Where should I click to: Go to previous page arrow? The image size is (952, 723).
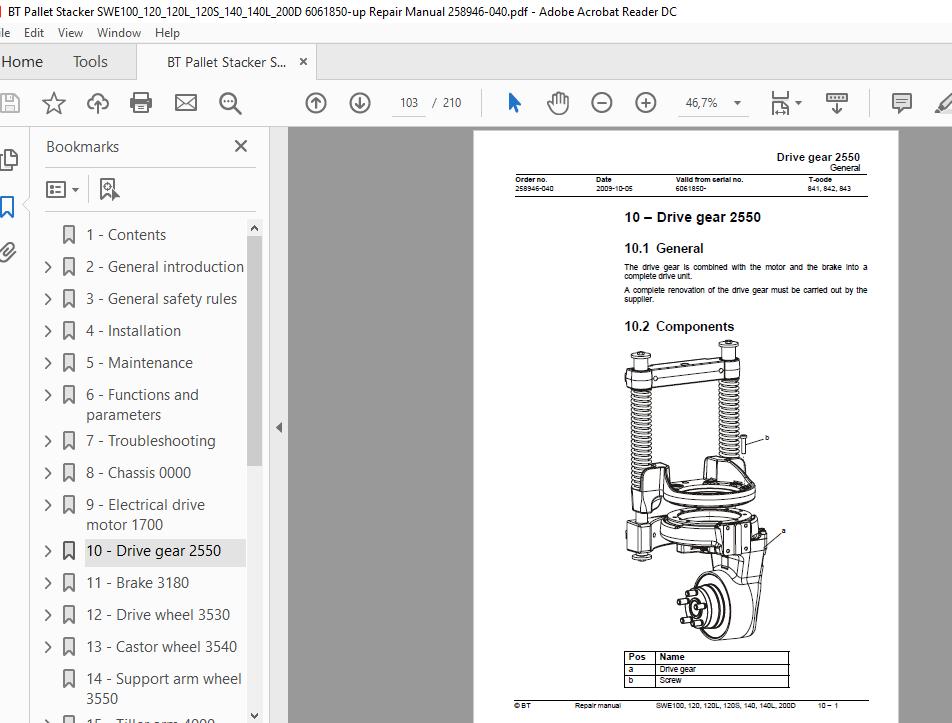click(316, 103)
